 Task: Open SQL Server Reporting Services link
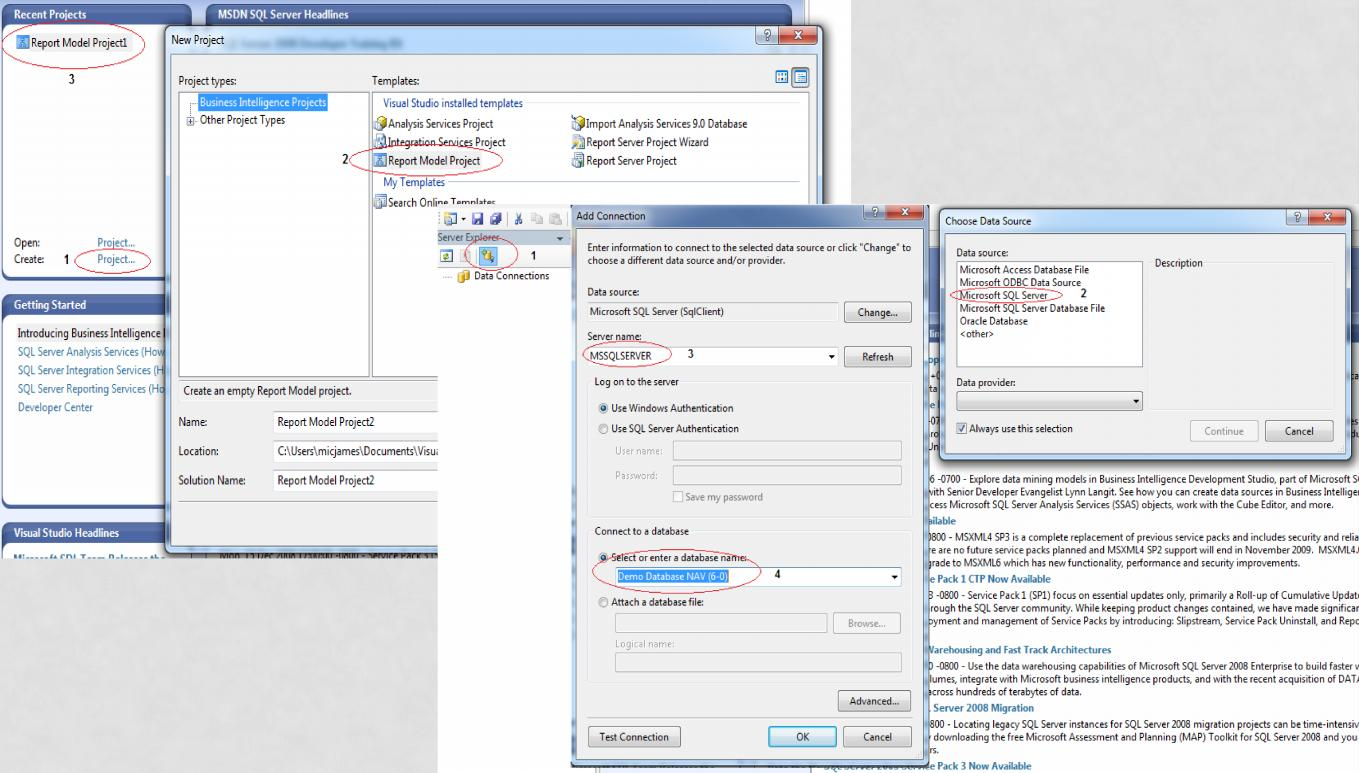click(x=91, y=388)
